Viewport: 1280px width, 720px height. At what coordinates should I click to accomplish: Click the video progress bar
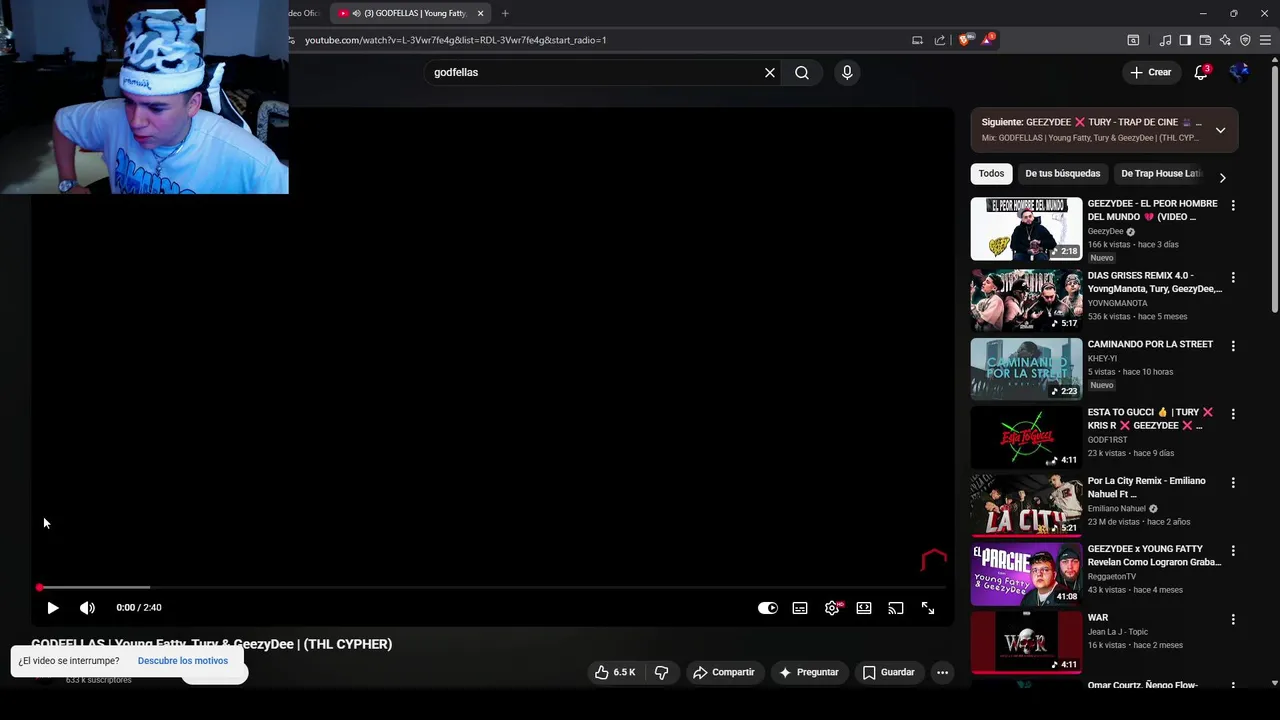[490, 587]
